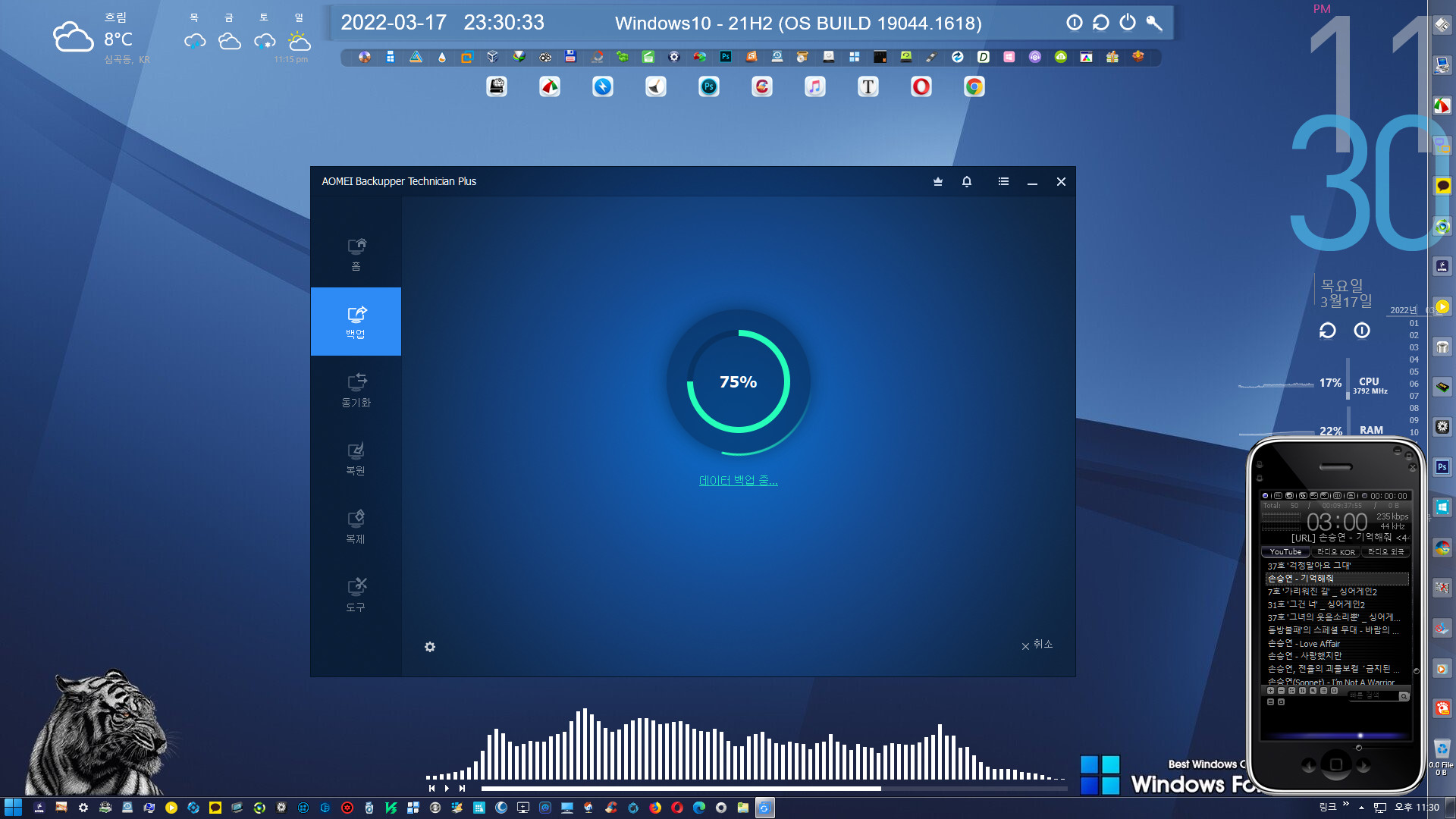Click the floppy disk icon in top launcher bar
The image size is (1456, 819).
570,57
